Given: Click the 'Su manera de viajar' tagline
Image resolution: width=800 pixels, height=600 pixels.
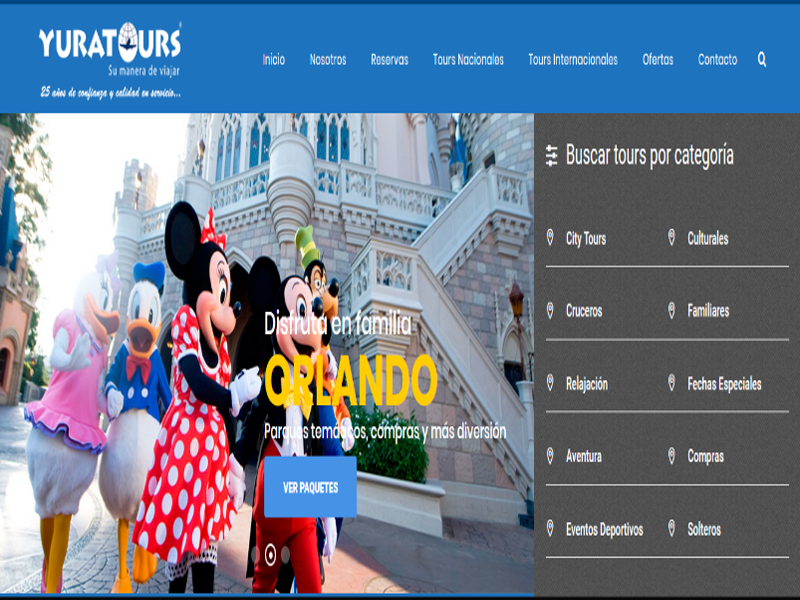Looking at the screenshot, I should click(144, 70).
